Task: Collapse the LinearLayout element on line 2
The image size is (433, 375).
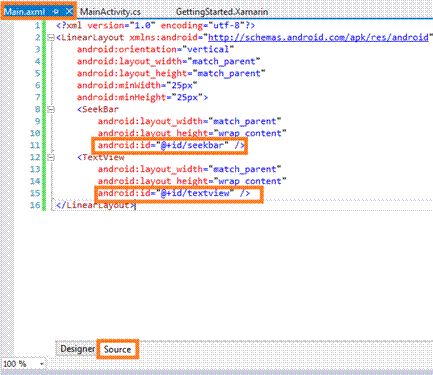Action: point(51,37)
